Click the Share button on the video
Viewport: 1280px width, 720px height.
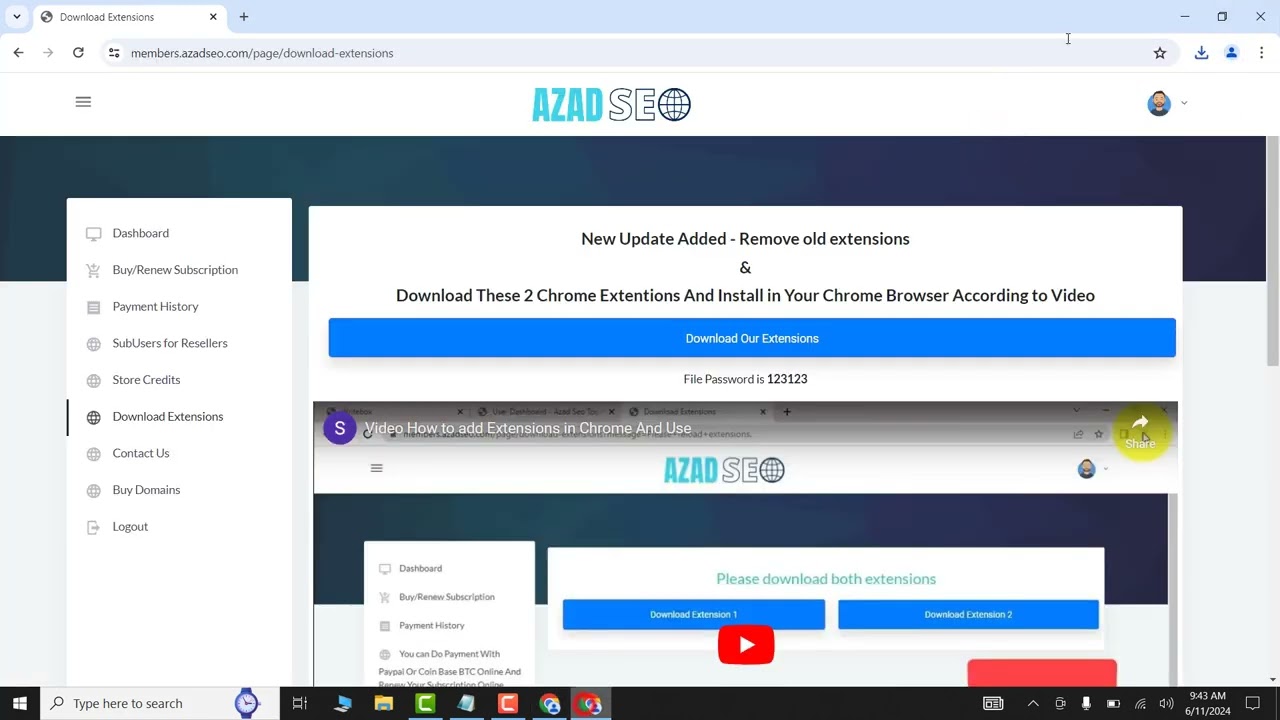tap(1140, 432)
